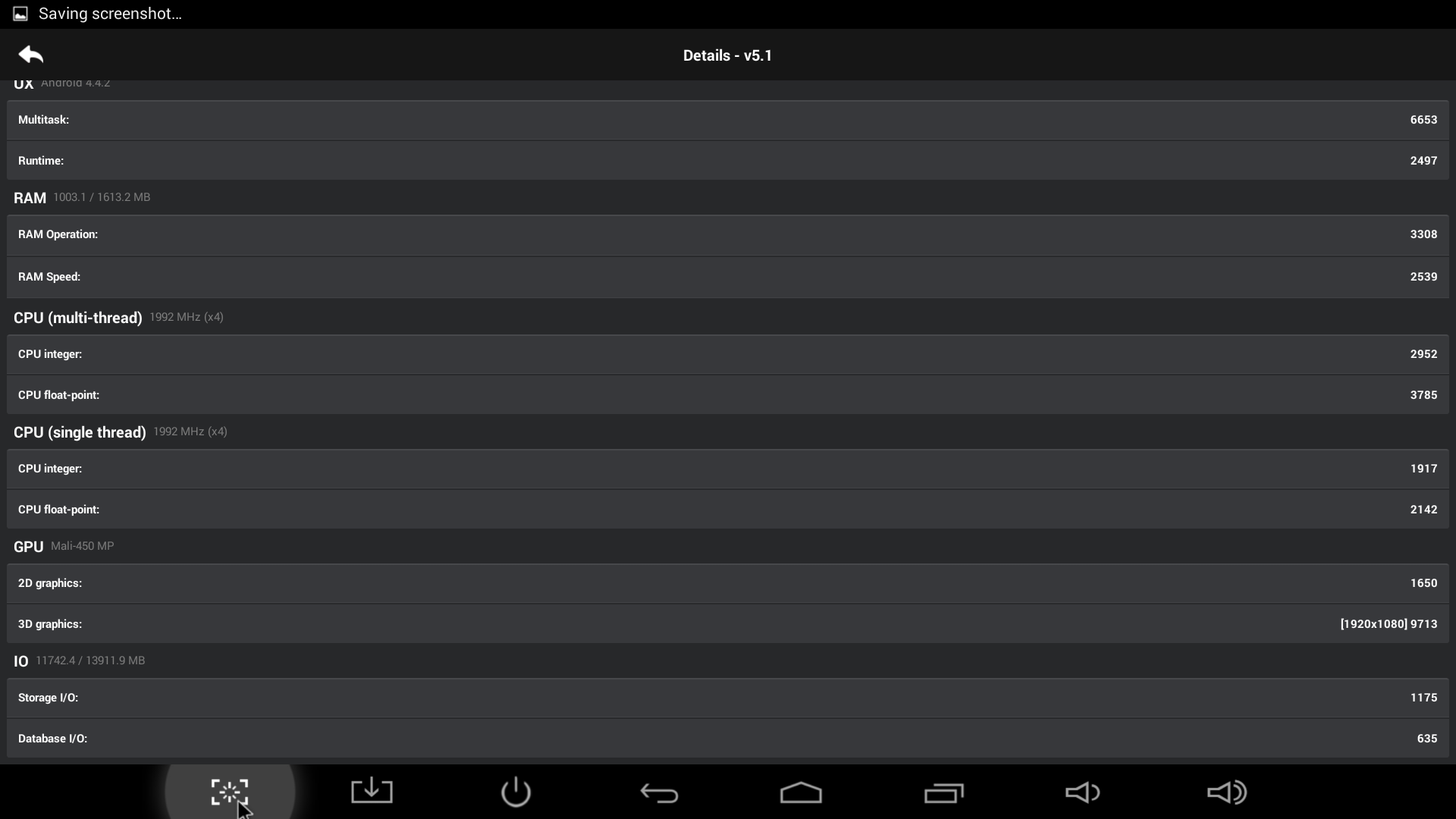Tap the Android back navigation icon
Image resolution: width=1456 pixels, height=819 pixels.
pyautogui.click(x=659, y=793)
